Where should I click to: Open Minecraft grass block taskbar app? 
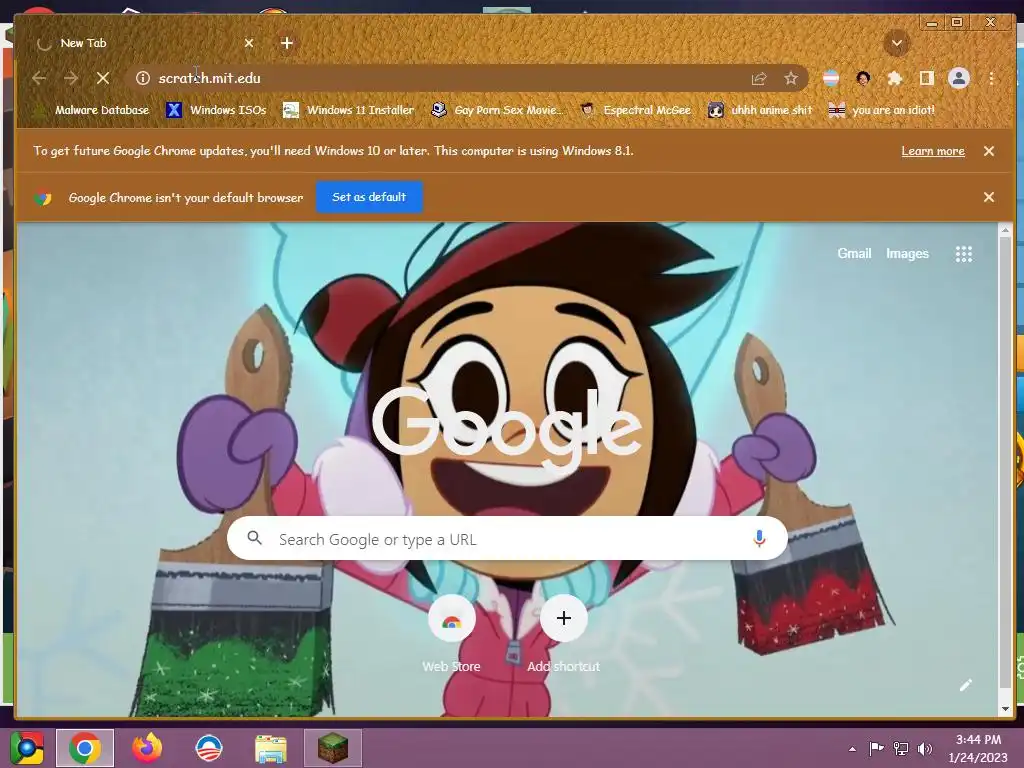click(x=333, y=748)
